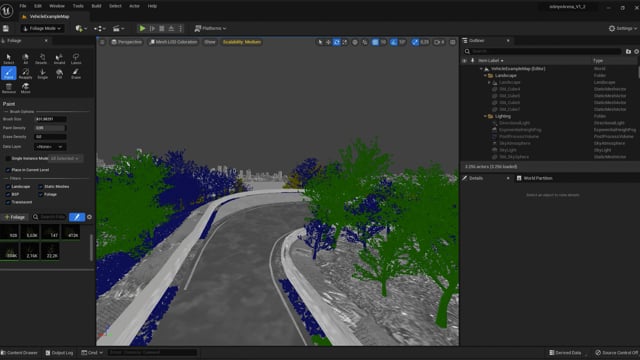Choose the foliage Reapply tool
This screenshot has width=640, height=360.
[x=25, y=73]
